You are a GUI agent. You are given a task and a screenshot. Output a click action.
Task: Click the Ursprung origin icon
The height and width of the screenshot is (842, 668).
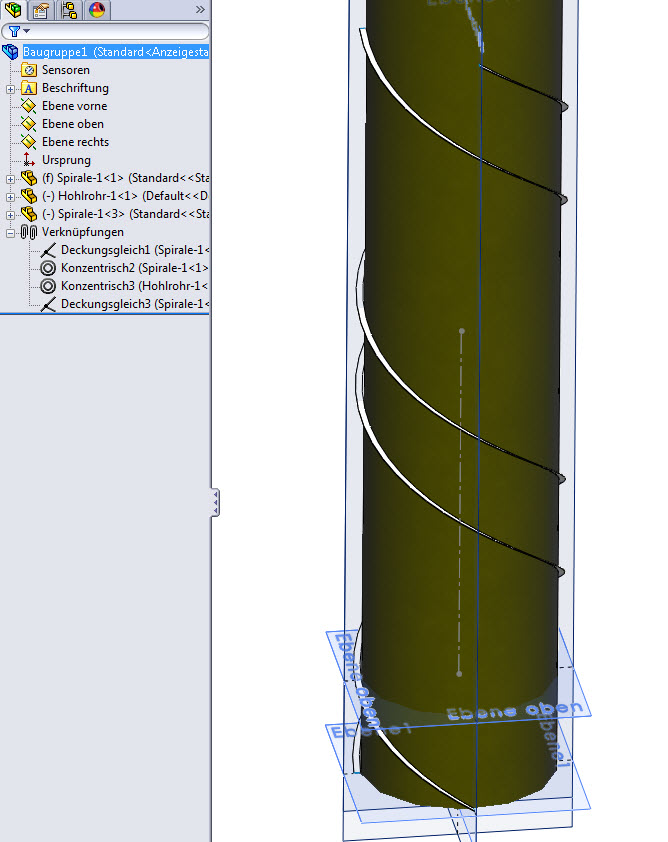click(28, 160)
